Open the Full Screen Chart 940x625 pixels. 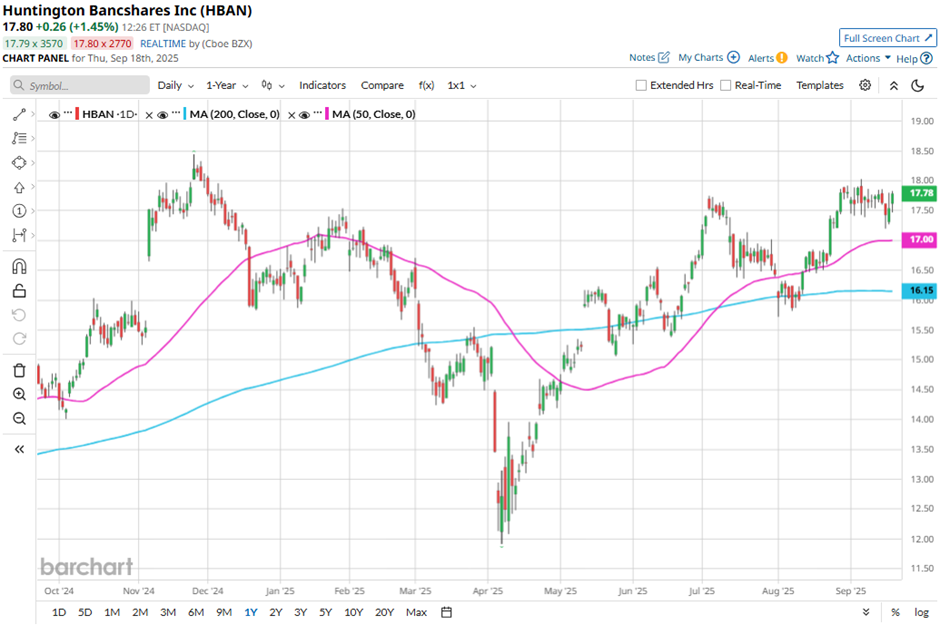[887, 38]
